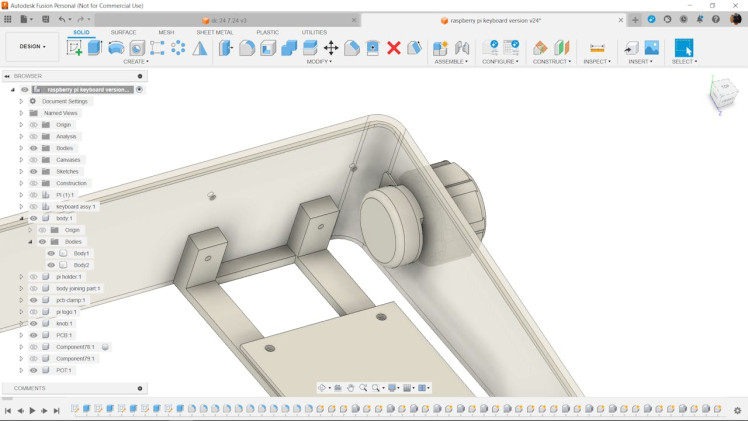Toggle visibility of the knob:1 component

coord(33,324)
